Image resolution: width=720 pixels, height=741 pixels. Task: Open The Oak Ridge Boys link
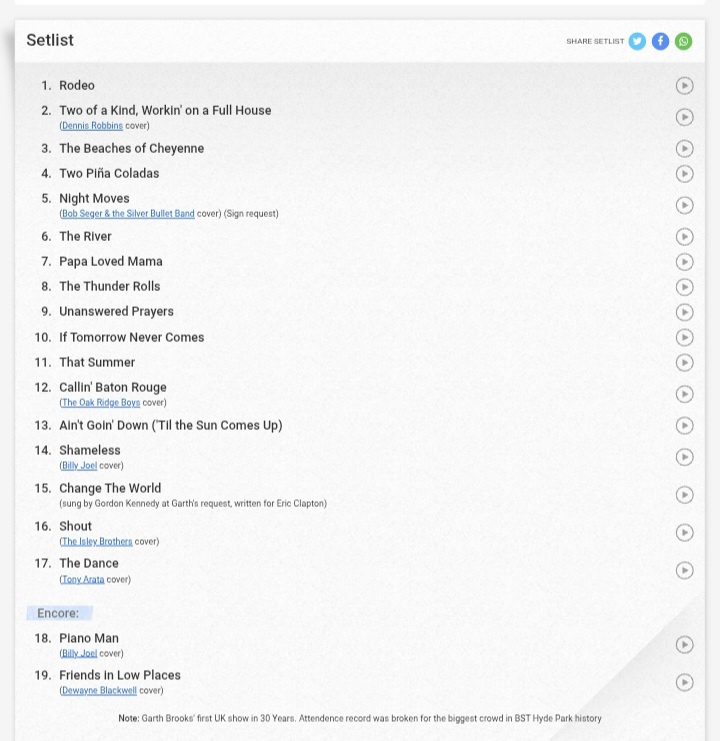tap(101, 403)
